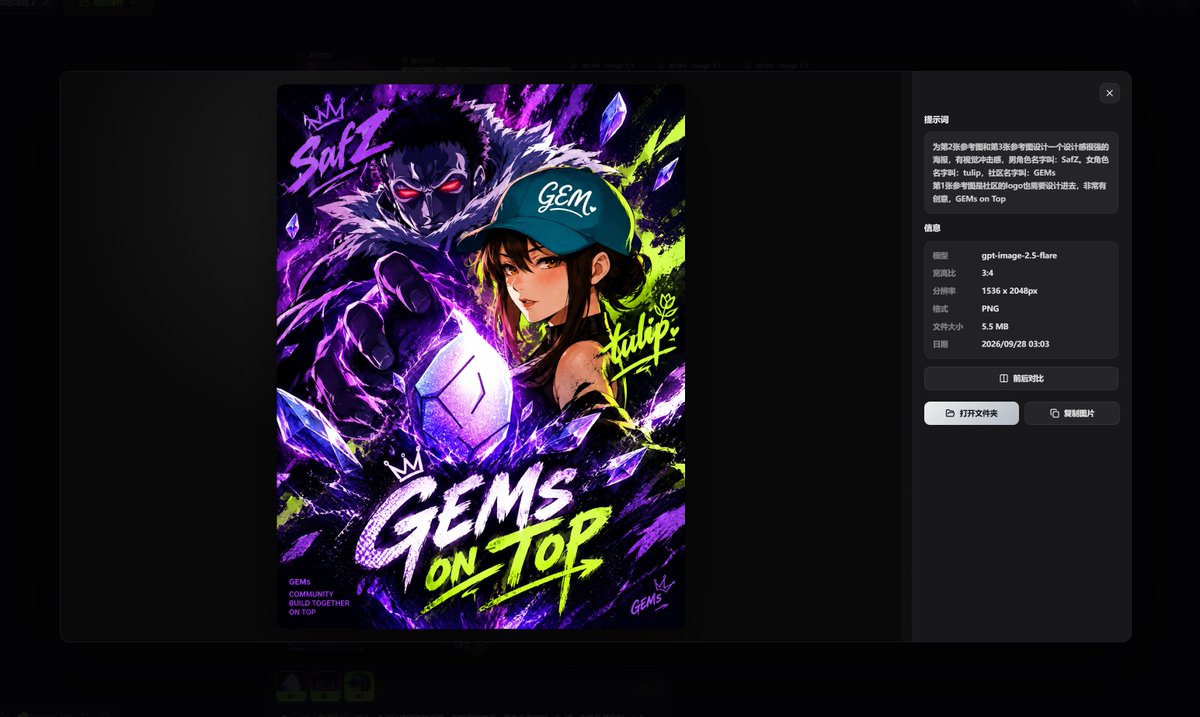The height and width of the screenshot is (717, 1200).
Task: Click the 模型 label in info panel
Action: (939, 255)
